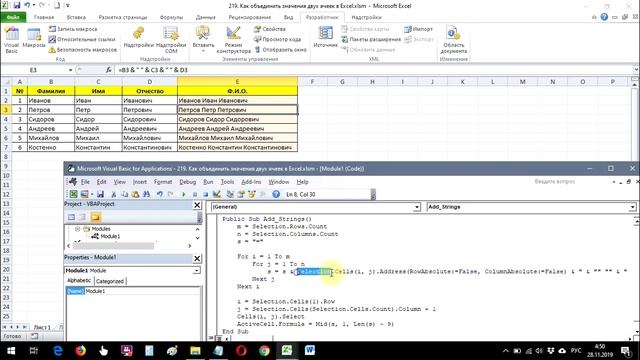This screenshot has width=640, height=360.
Task: Click View Microsoft Excel icon in VBA toolbar
Action: click(x=73, y=194)
